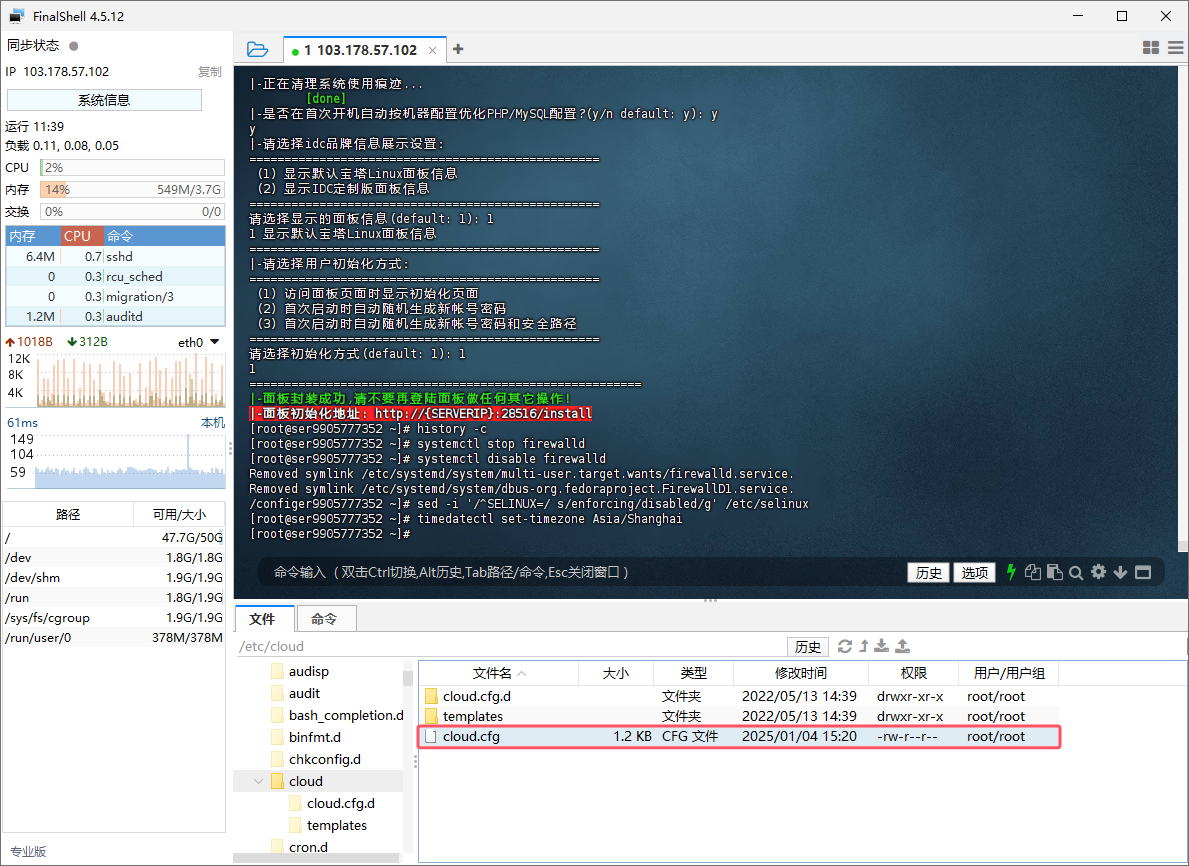Click 复制 to copy the IP address
Image resolution: width=1189 pixels, height=866 pixels.
pos(209,72)
